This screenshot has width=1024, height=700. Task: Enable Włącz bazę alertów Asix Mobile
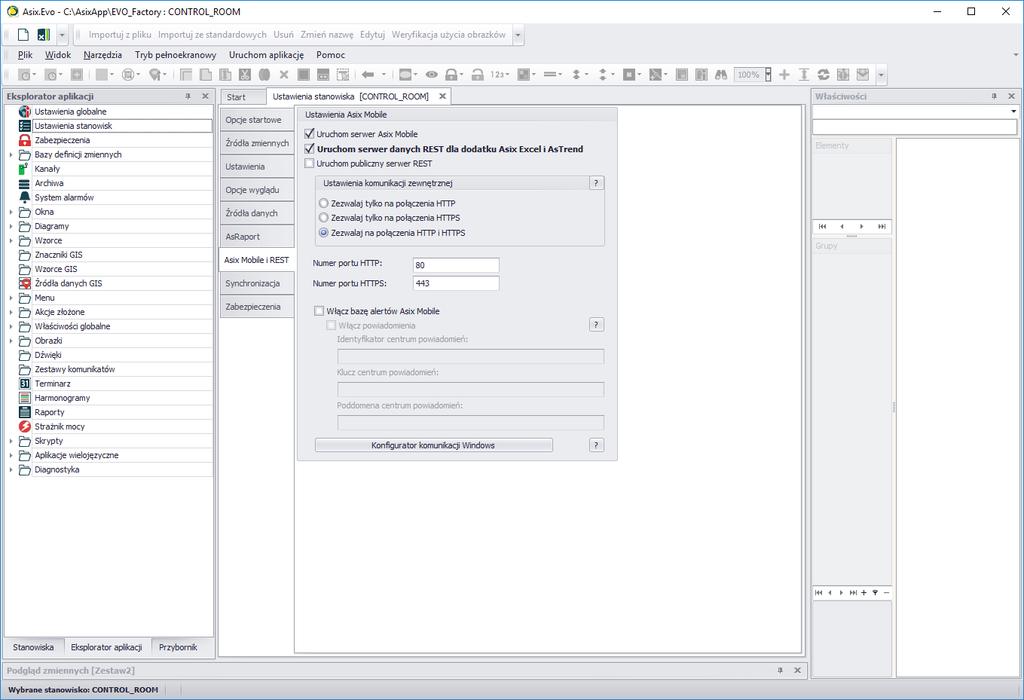319,311
